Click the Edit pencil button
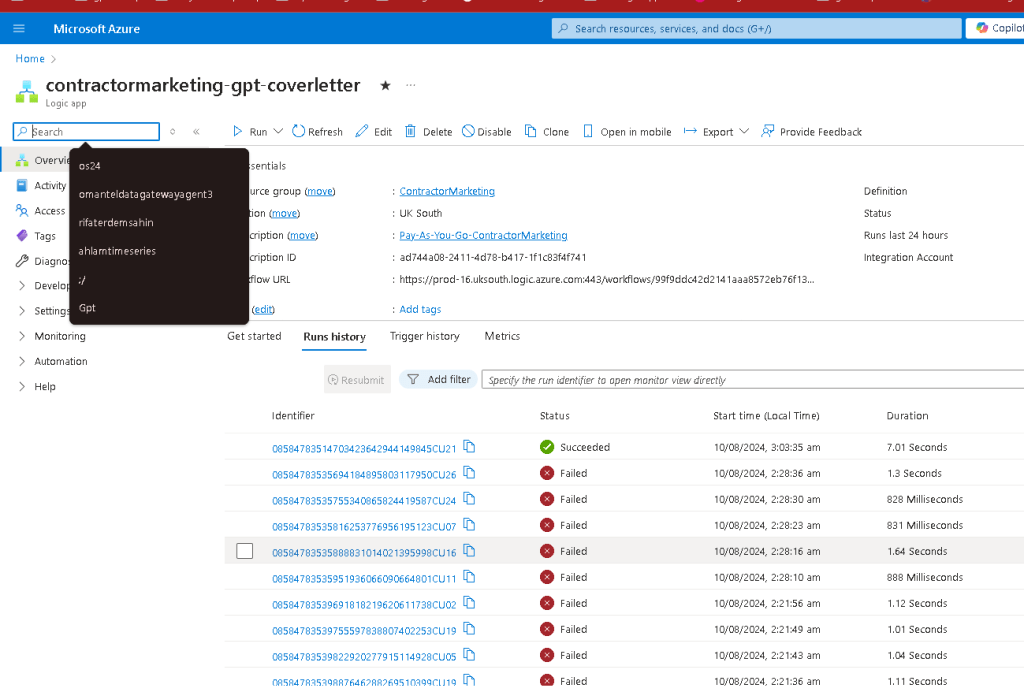Viewport: 1024px width, 692px height. pos(374,131)
